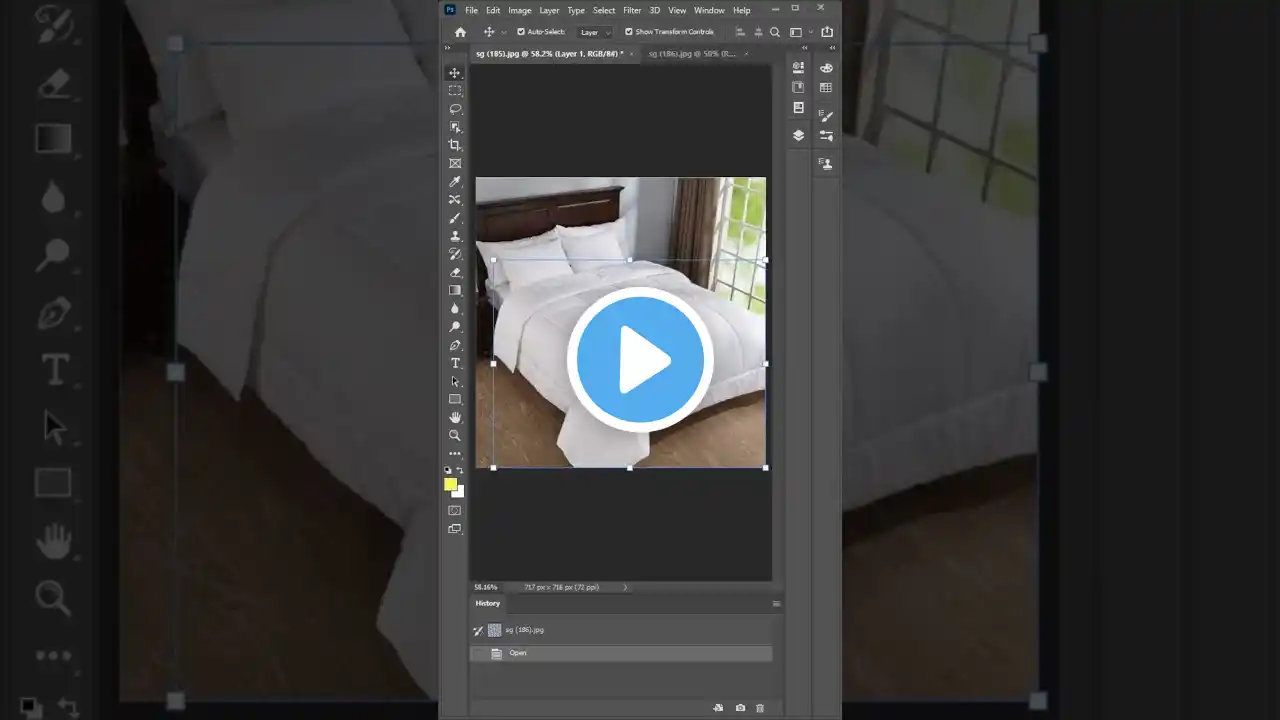Click the Layers panel icon in dock

coord(798,135)
